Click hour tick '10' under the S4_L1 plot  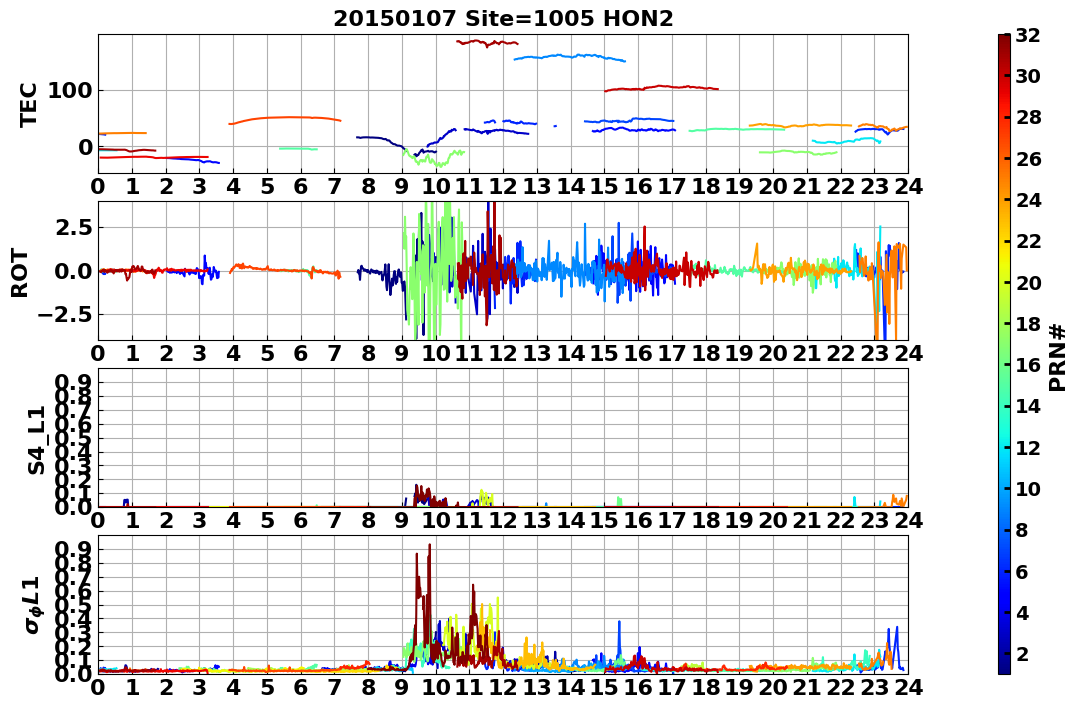435,520
